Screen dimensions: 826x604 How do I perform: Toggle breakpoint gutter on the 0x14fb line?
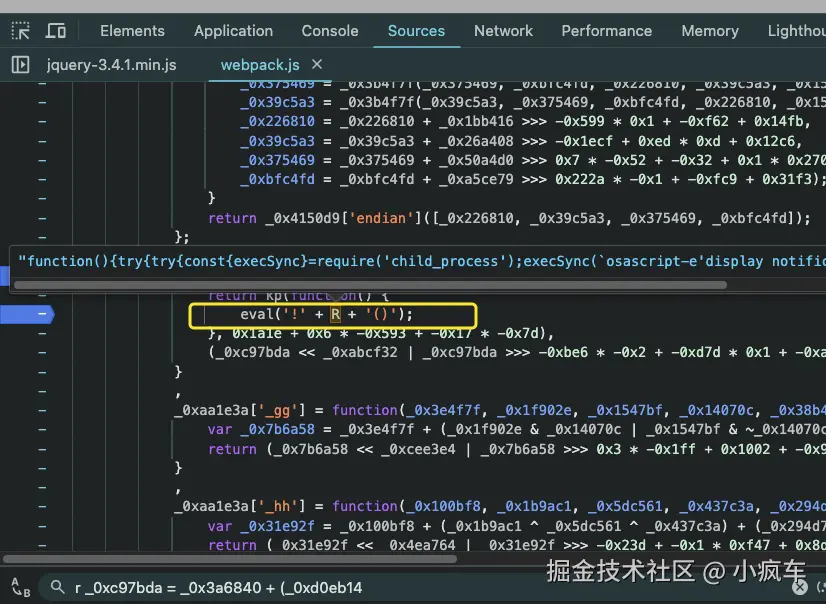[x=42, y=121]
